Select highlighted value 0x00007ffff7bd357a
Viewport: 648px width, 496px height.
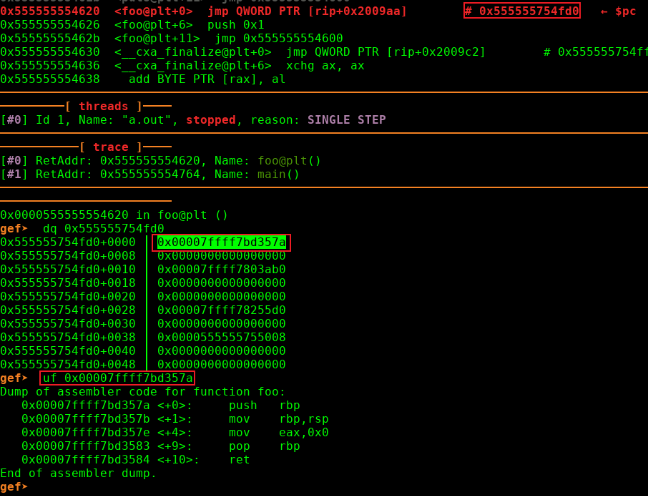point(222,242)
